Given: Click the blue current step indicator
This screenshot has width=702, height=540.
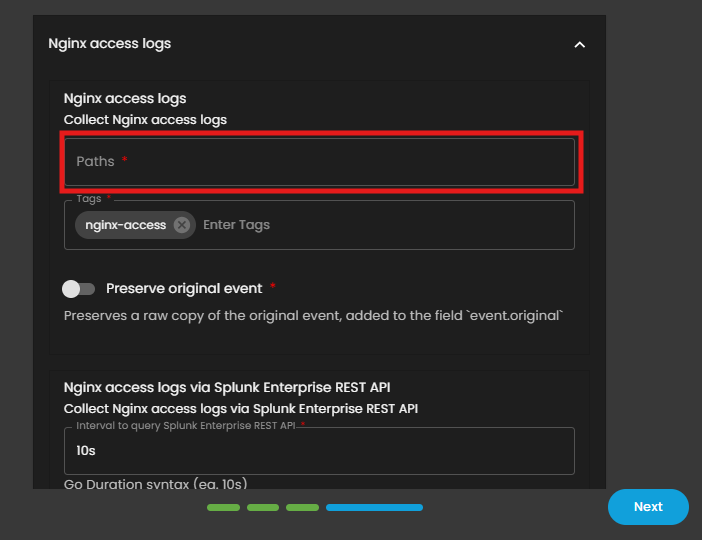Looking at the screenshot, I should click(374, 508).
